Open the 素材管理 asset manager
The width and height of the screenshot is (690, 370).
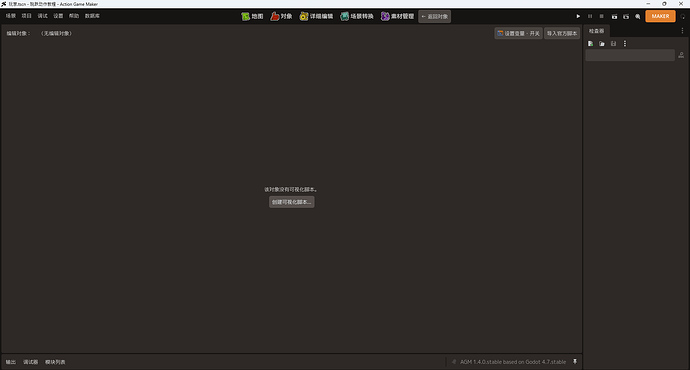tap(397, 16)
